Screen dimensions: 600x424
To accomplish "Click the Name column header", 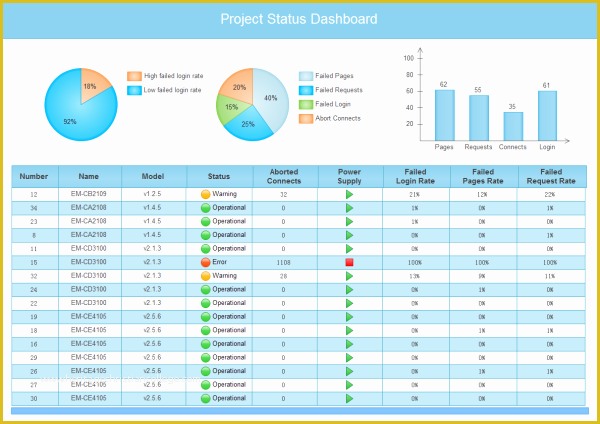I will point(90,176).
